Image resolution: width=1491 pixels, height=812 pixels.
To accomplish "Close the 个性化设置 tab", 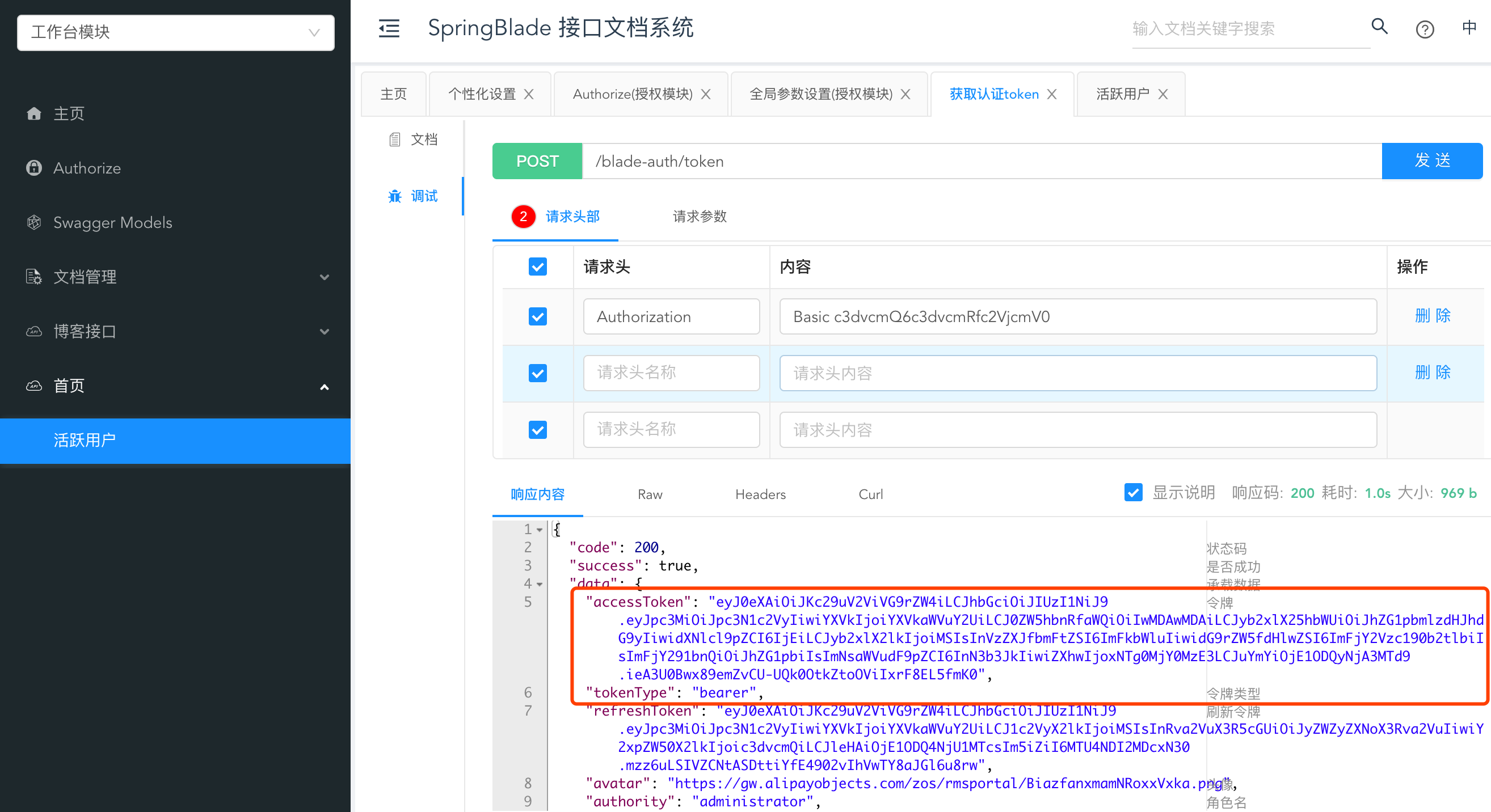I will coord(529,94).
